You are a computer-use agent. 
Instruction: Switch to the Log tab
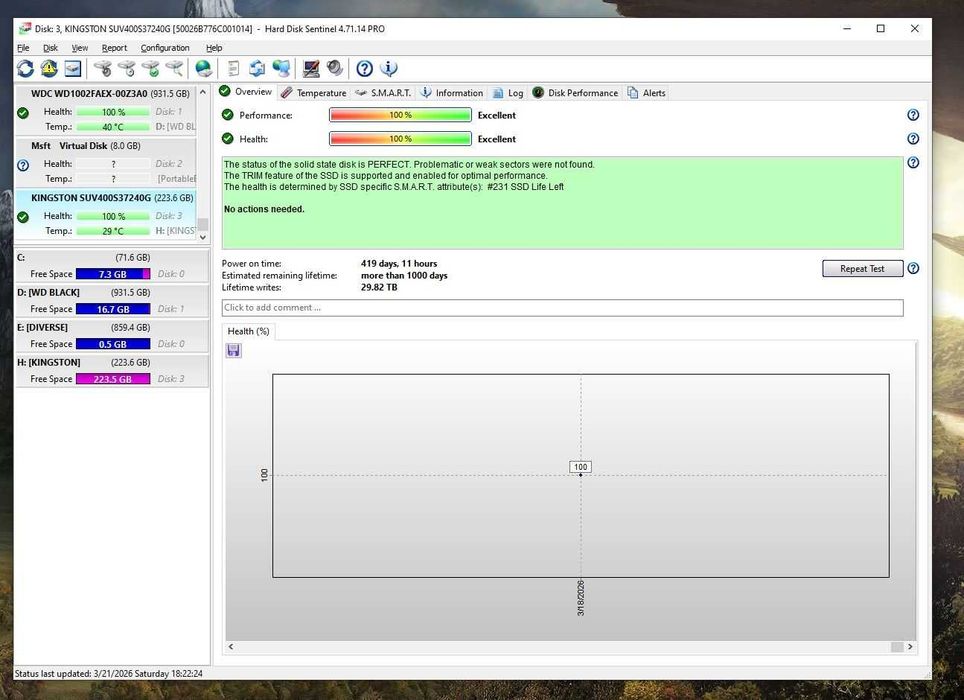(508, 93)
